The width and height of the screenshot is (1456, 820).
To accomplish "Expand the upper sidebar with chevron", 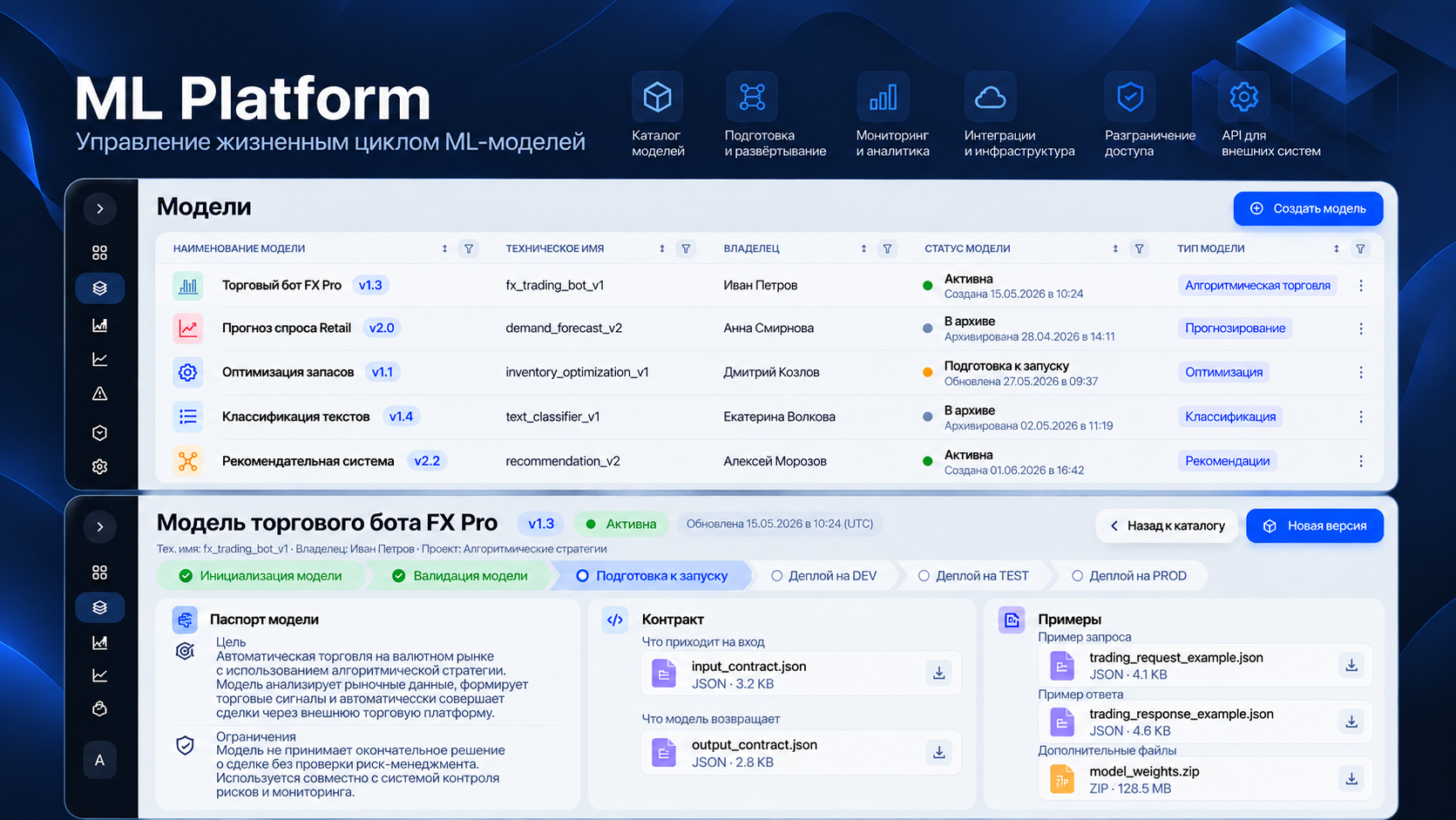I will pyautogui.click(x=100, y=208).
